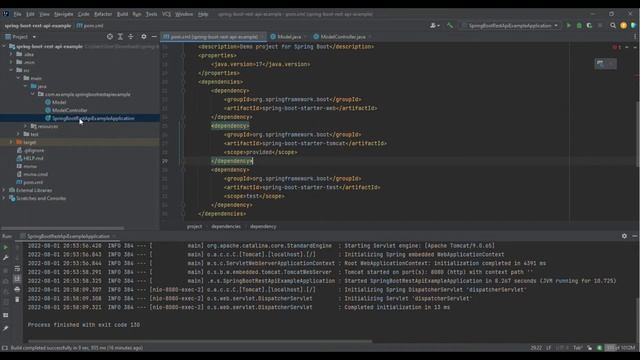Expand External Libraries node

pos(4,190)
